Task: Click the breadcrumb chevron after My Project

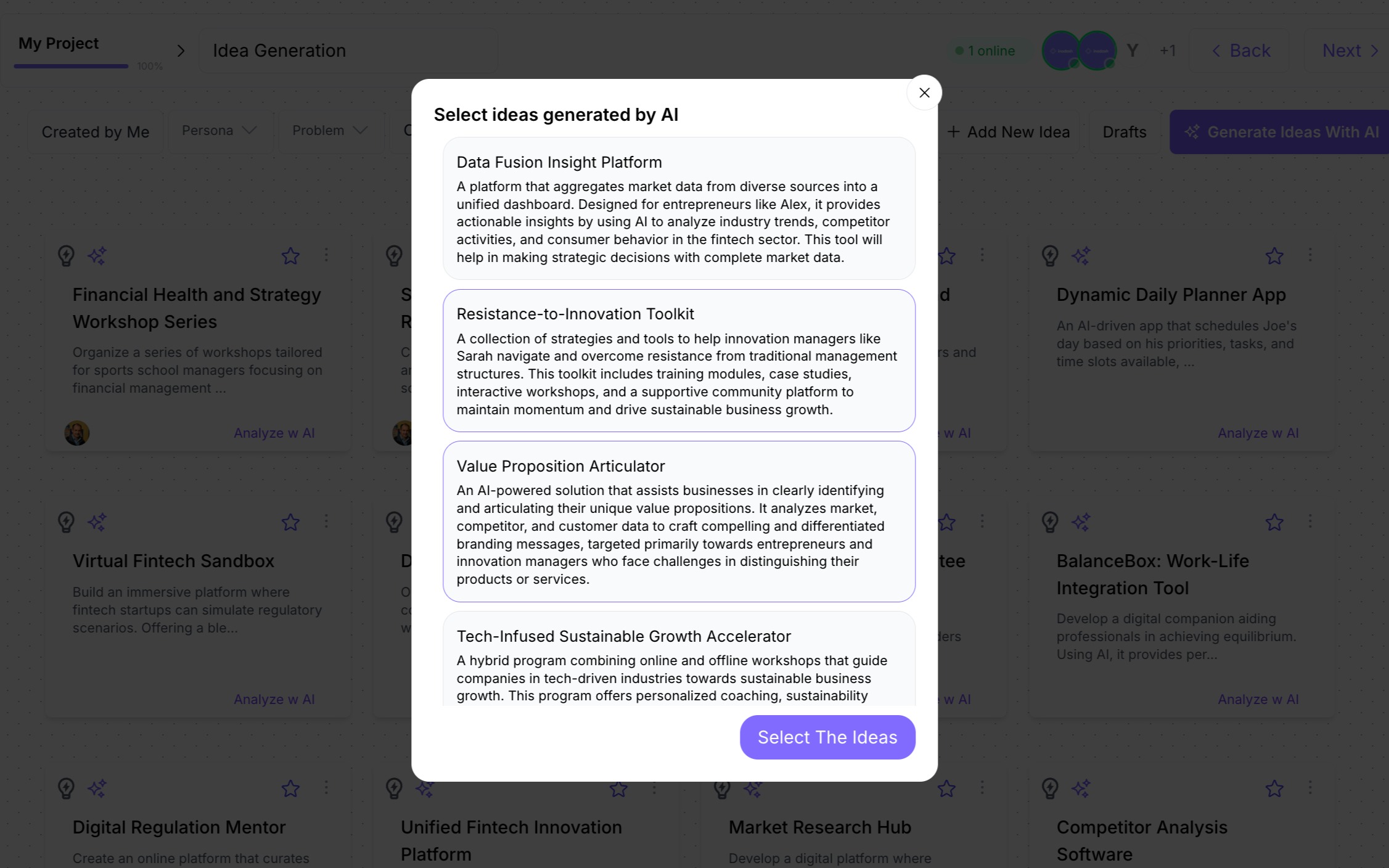Action: tap(181, 51)
